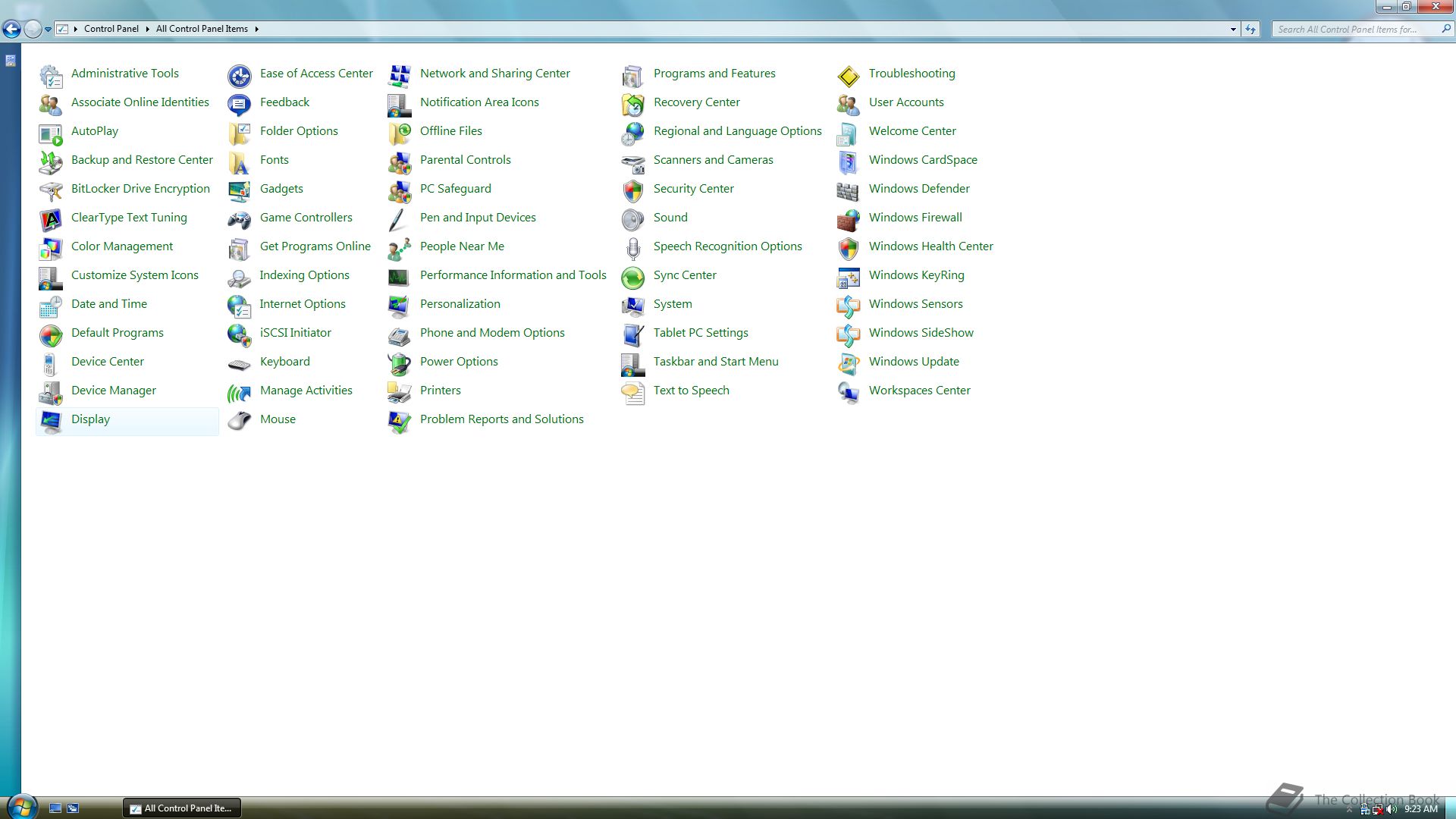This screenshot has height=819, width=1456.
Task: Click the Windows Update icon
Action: tap(849, 363)
